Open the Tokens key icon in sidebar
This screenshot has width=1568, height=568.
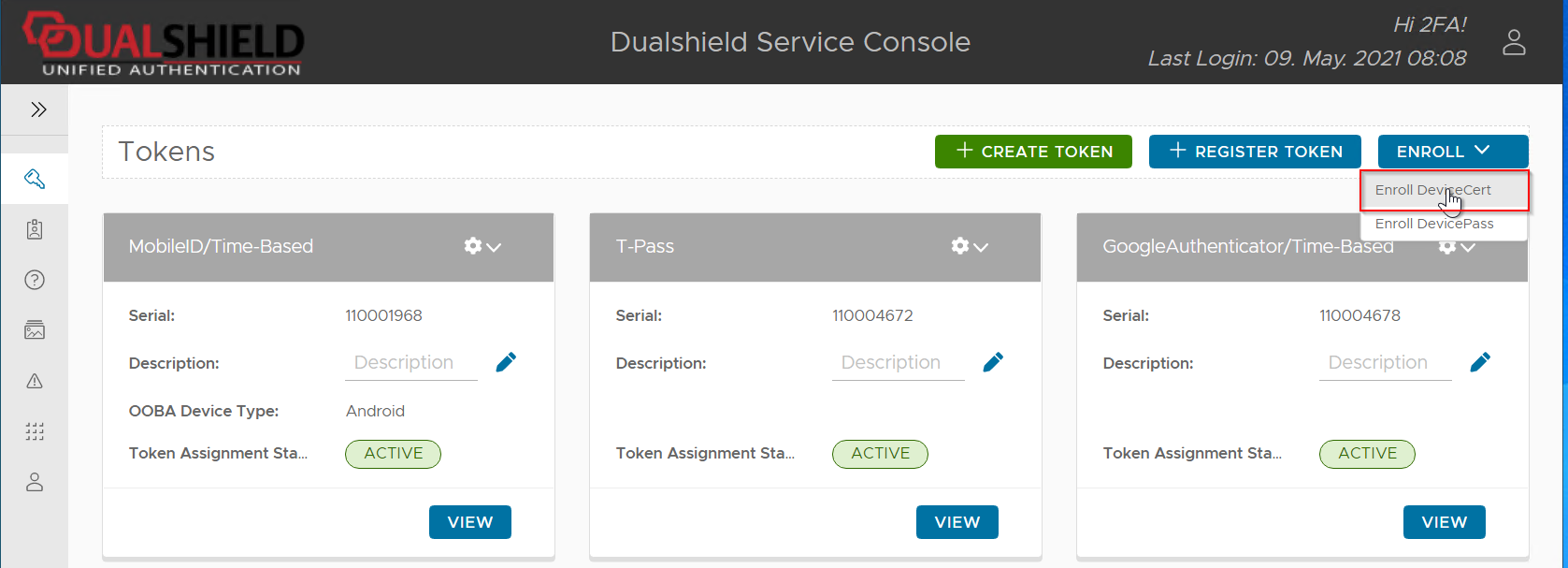pos(35,179)
